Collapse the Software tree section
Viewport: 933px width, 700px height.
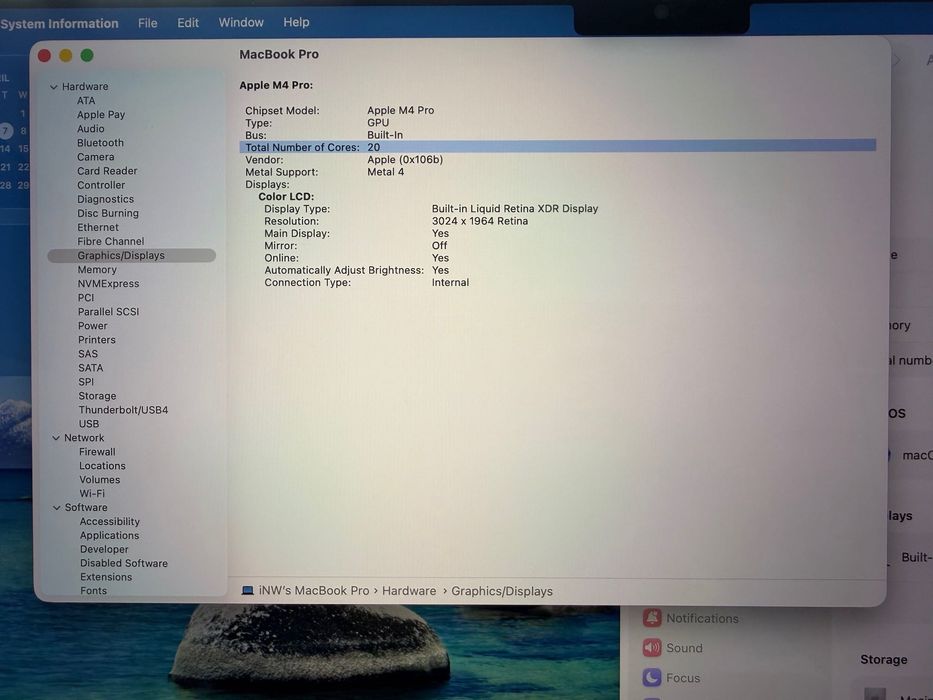[57, 508]
